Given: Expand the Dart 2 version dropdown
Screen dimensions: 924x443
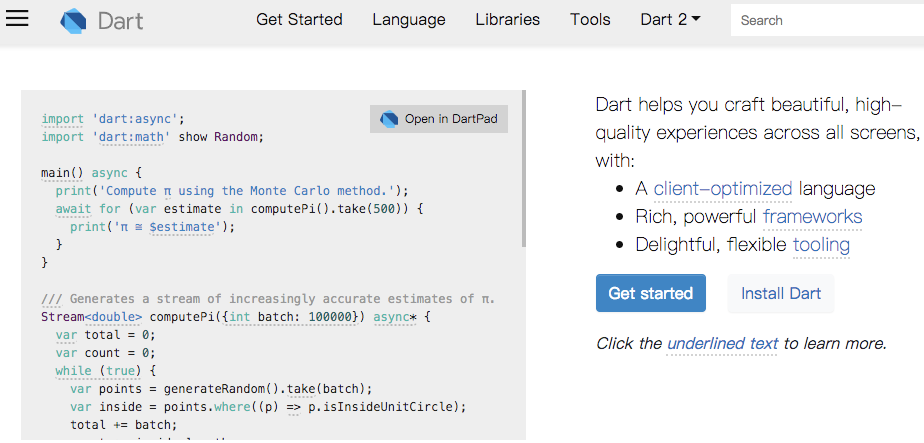Looking at the screenshot, I should click(x=671, y=19).
